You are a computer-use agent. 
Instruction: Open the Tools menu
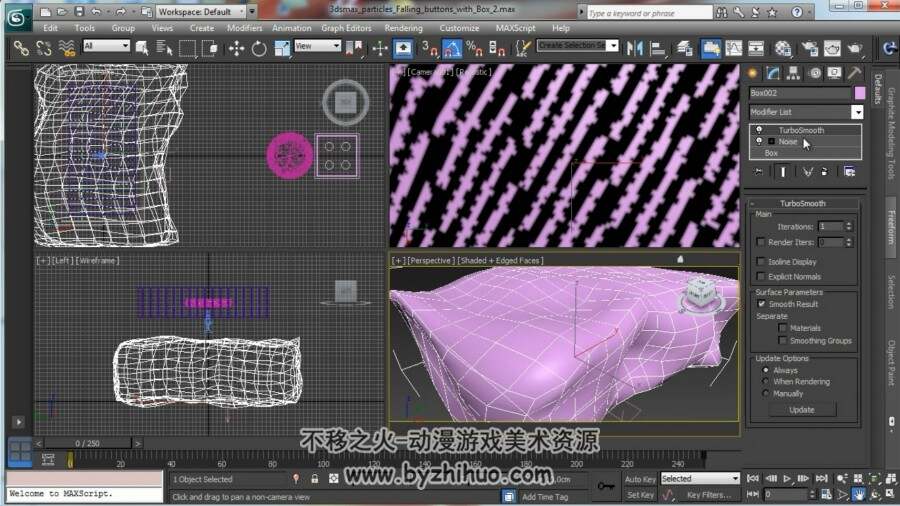tap(84, 28)
